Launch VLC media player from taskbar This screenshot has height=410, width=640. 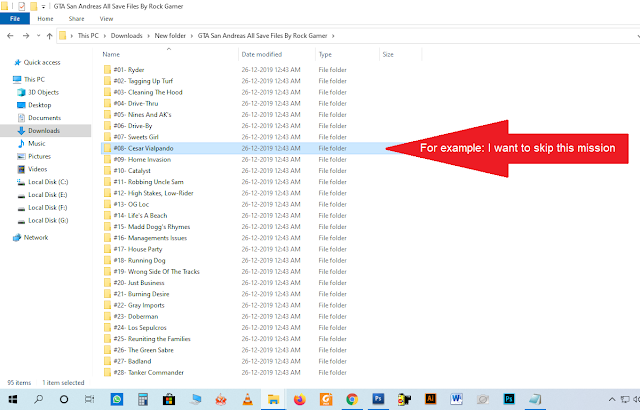coord(247,399)
